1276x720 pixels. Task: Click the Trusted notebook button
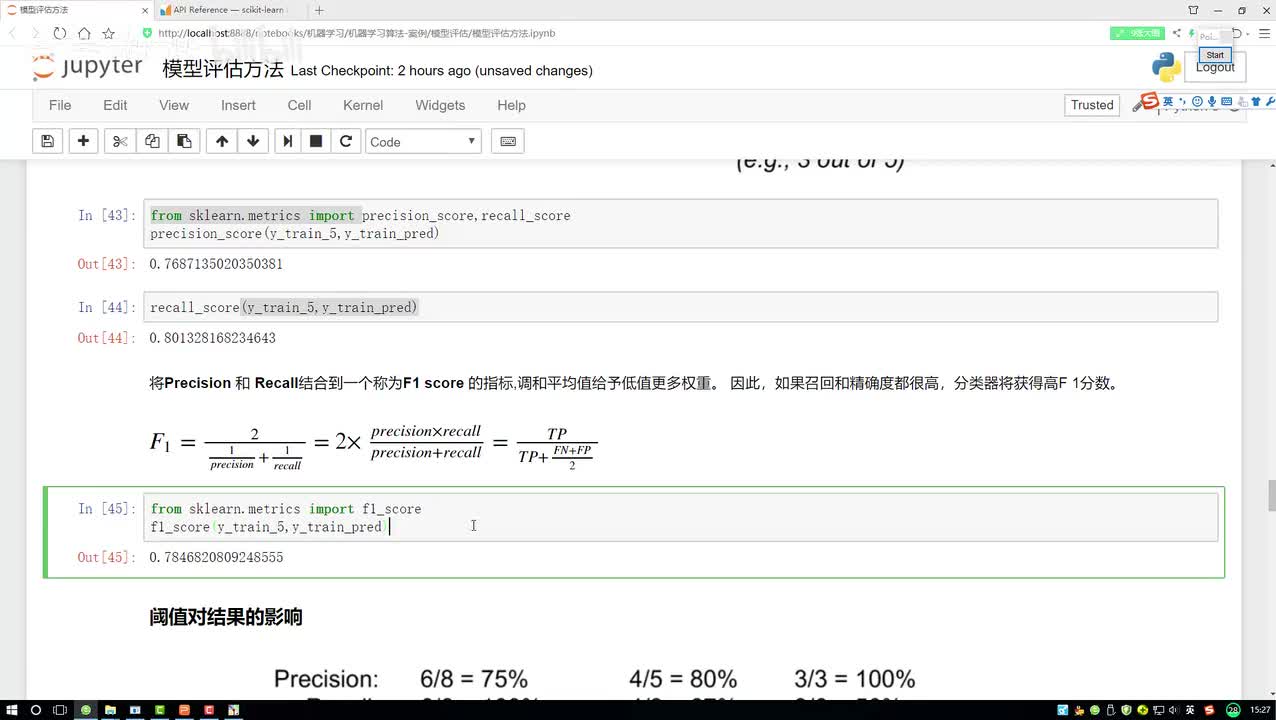(1092, 105)
